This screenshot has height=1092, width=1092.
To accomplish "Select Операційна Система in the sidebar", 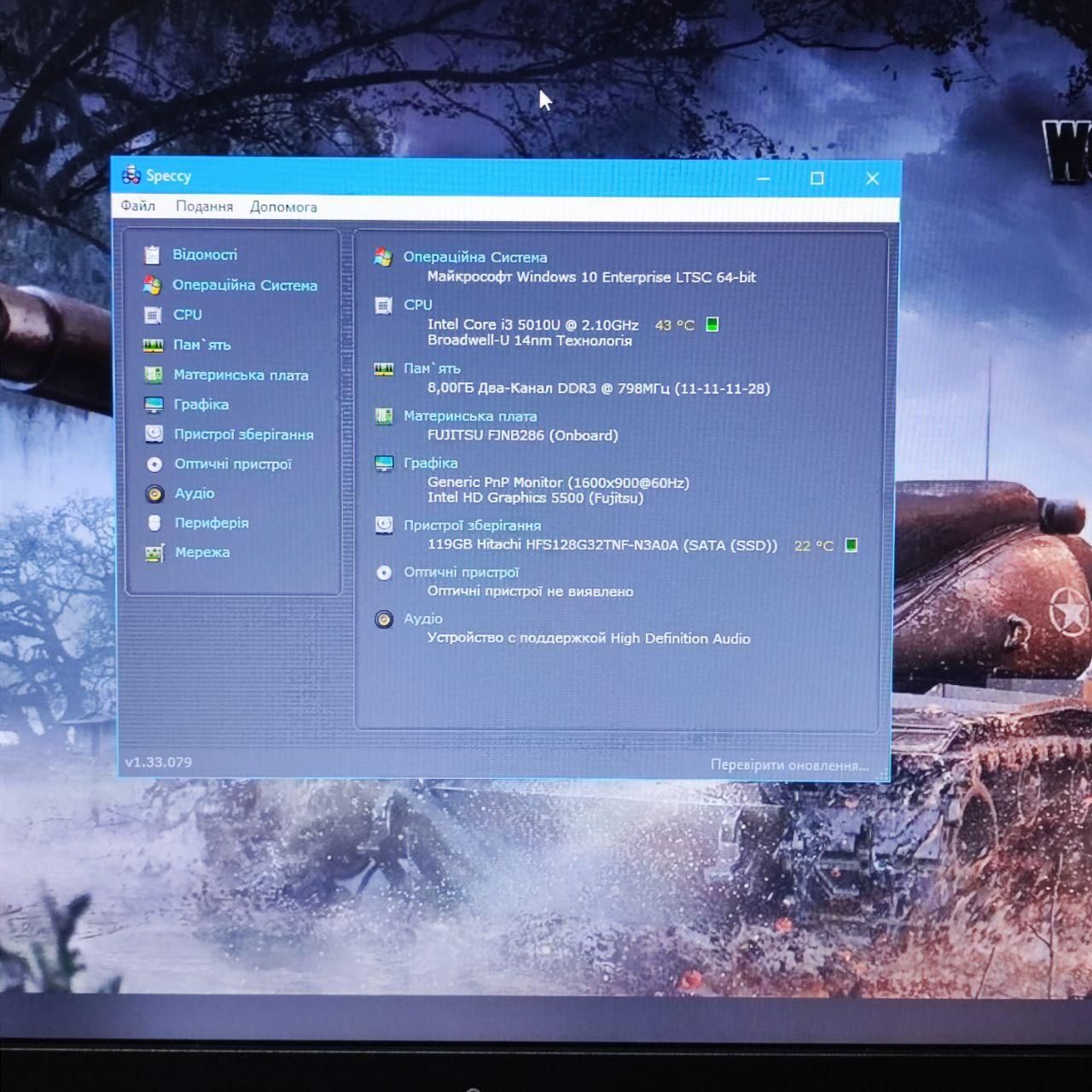I will tap(245, 285).
